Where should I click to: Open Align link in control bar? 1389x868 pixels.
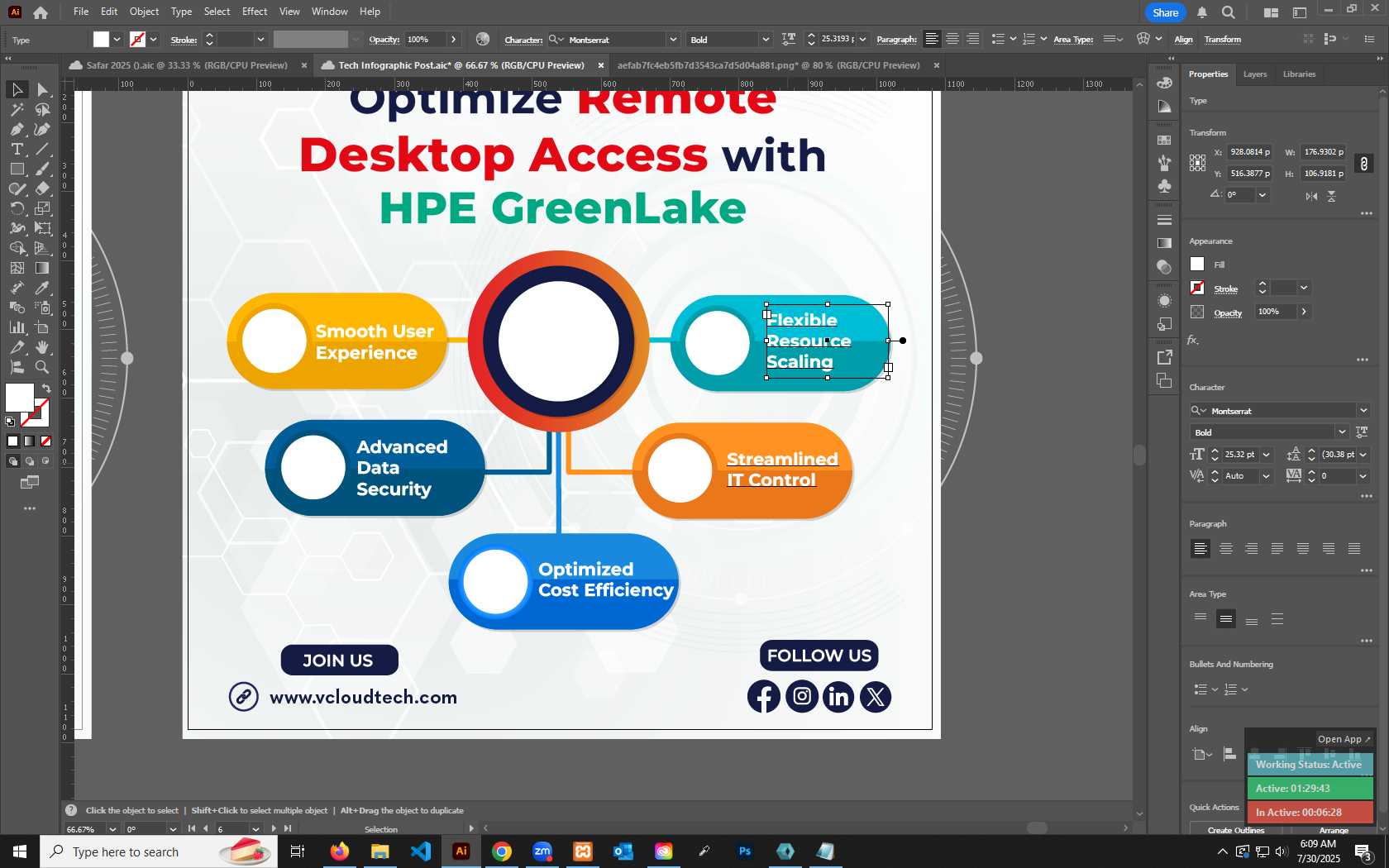point(1183,40)
